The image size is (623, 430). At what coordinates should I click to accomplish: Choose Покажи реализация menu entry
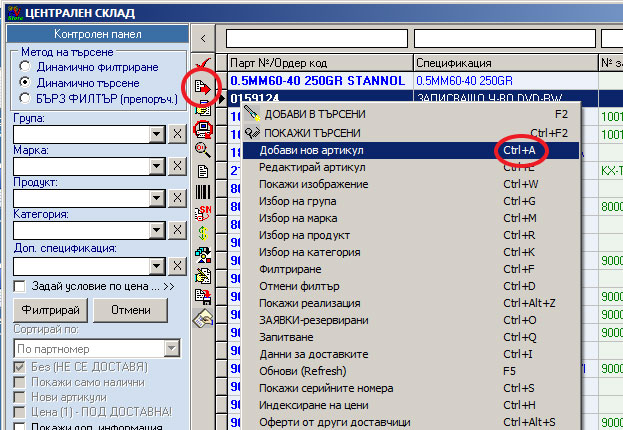pos(411,303)
